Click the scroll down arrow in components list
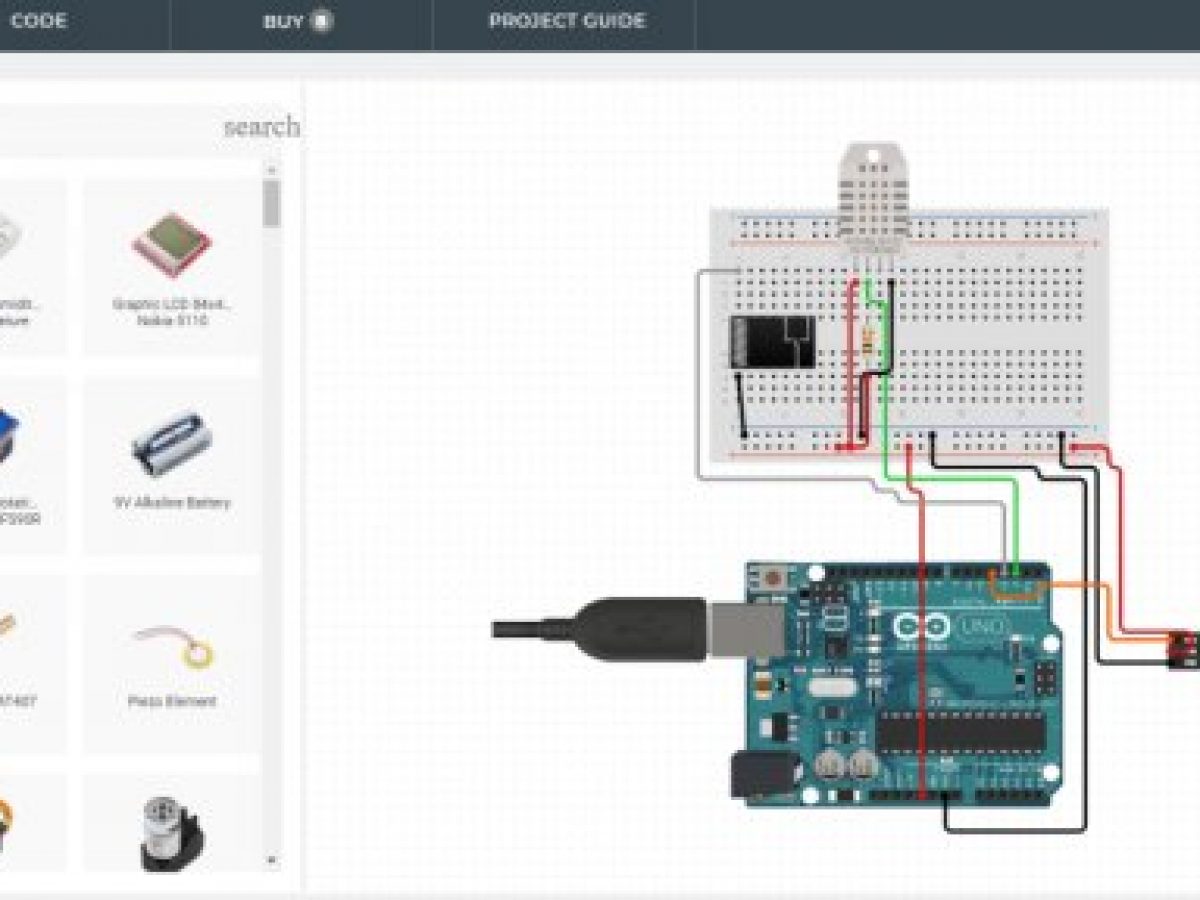The width and height of the screenshot is (1200, 900). pos(271,859)
